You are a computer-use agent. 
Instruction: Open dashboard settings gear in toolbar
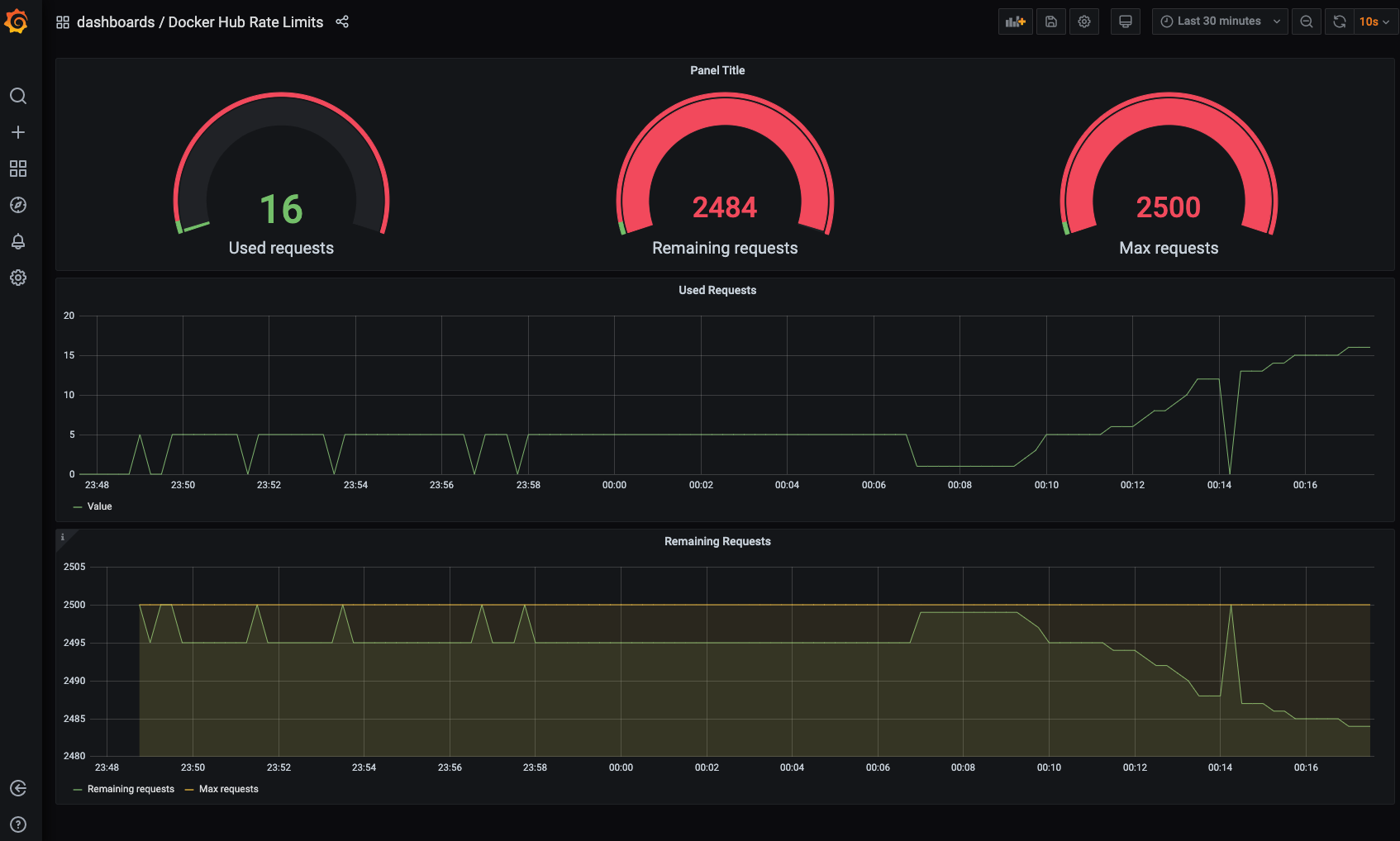pos(1084,21)
